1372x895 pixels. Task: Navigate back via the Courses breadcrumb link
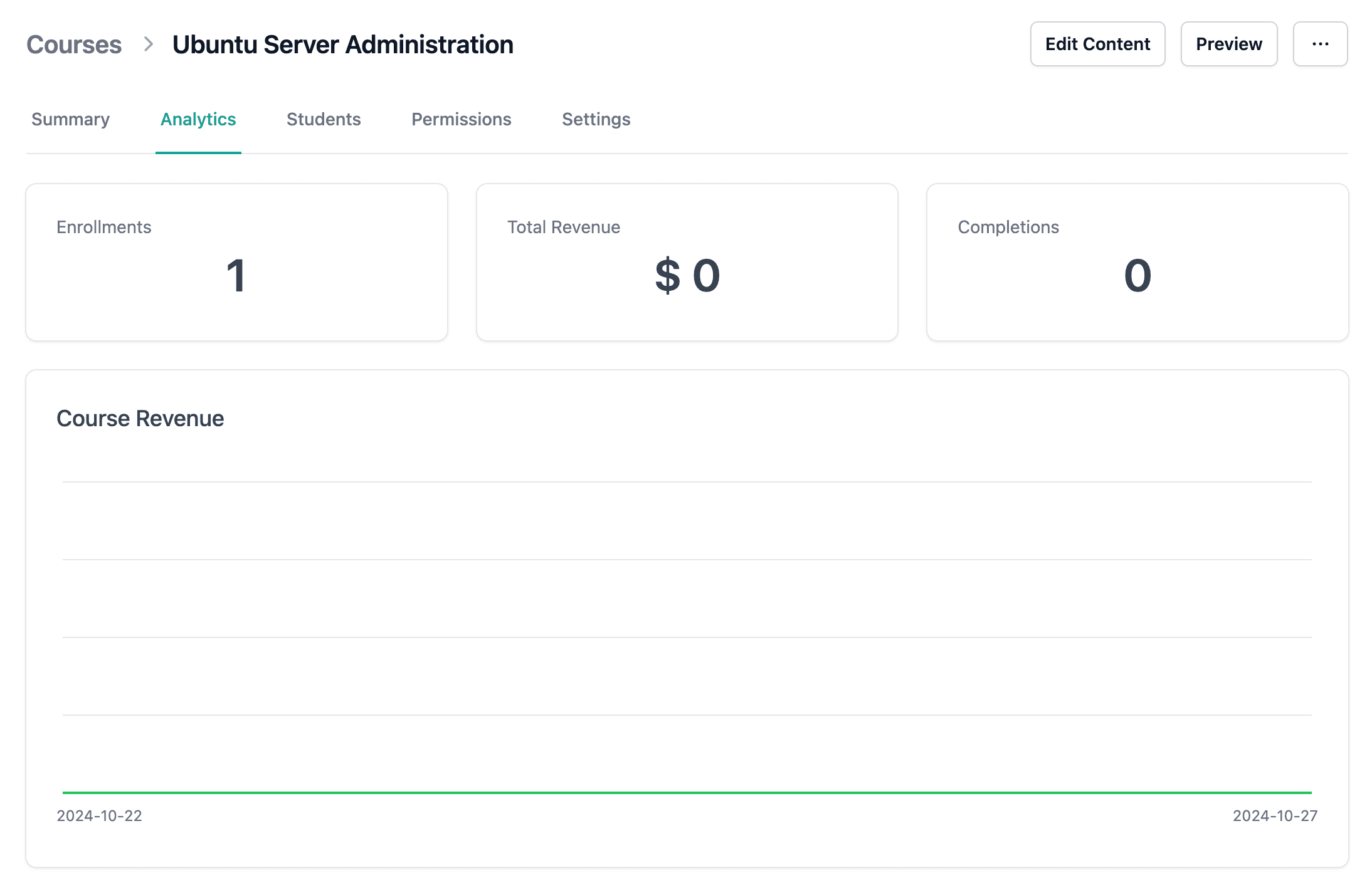pos(74,44)
